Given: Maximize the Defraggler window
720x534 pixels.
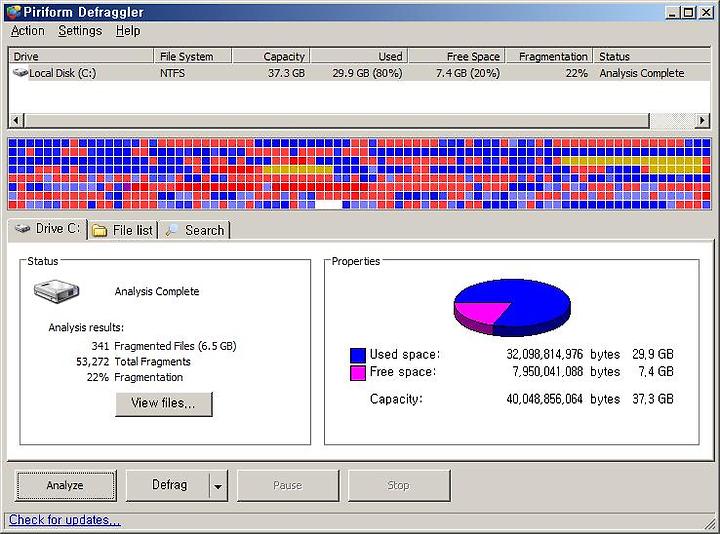Looking at the screenshot, I should click(x=689, y=12).
